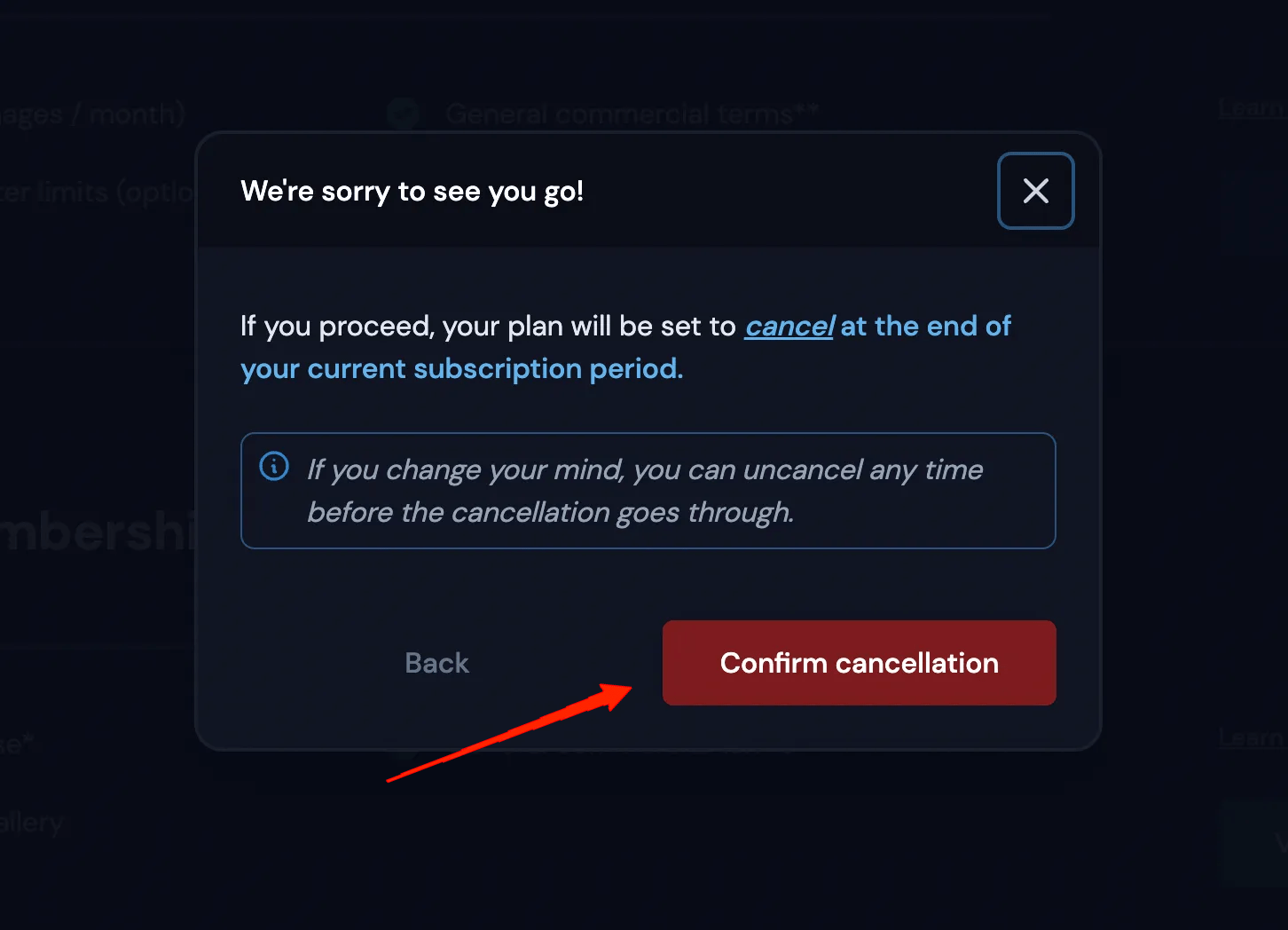This screenshot has width=1288, height=930.
Task: Click the dimmed bottom-right "Learn" link
Action: pos(1251,737)
